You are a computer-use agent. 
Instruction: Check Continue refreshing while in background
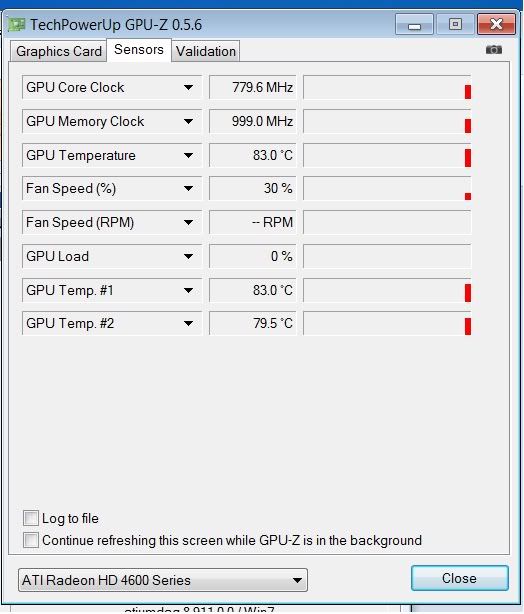coord(31,540)
